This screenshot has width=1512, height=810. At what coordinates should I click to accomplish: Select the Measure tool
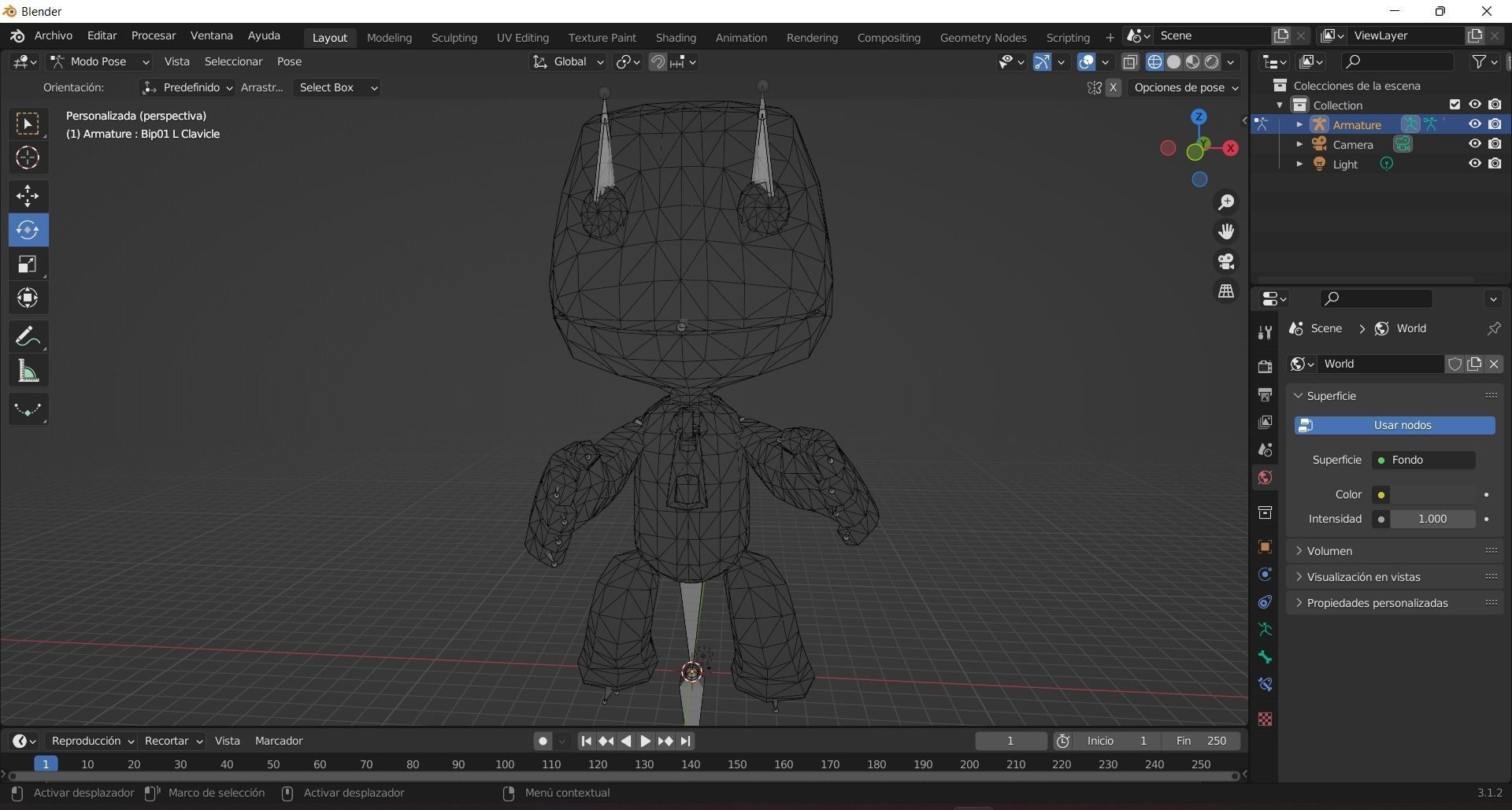point(28,371)
